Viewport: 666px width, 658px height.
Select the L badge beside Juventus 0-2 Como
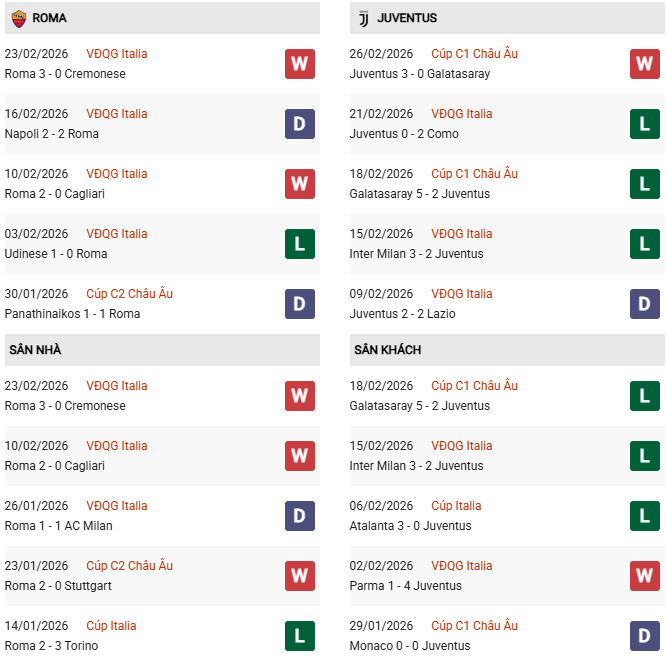tap(644, 124)
